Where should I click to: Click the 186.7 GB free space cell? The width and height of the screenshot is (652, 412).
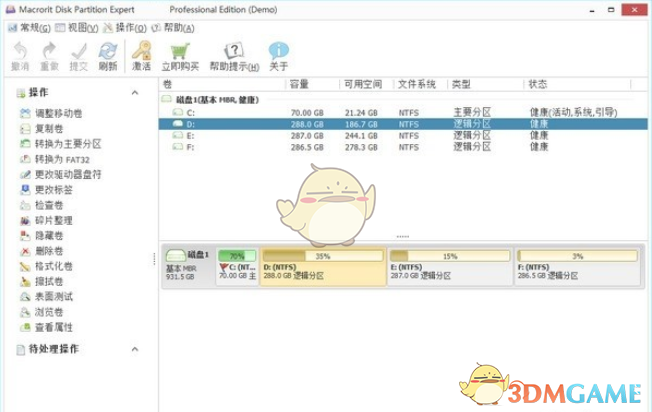(x=361, y=124)
